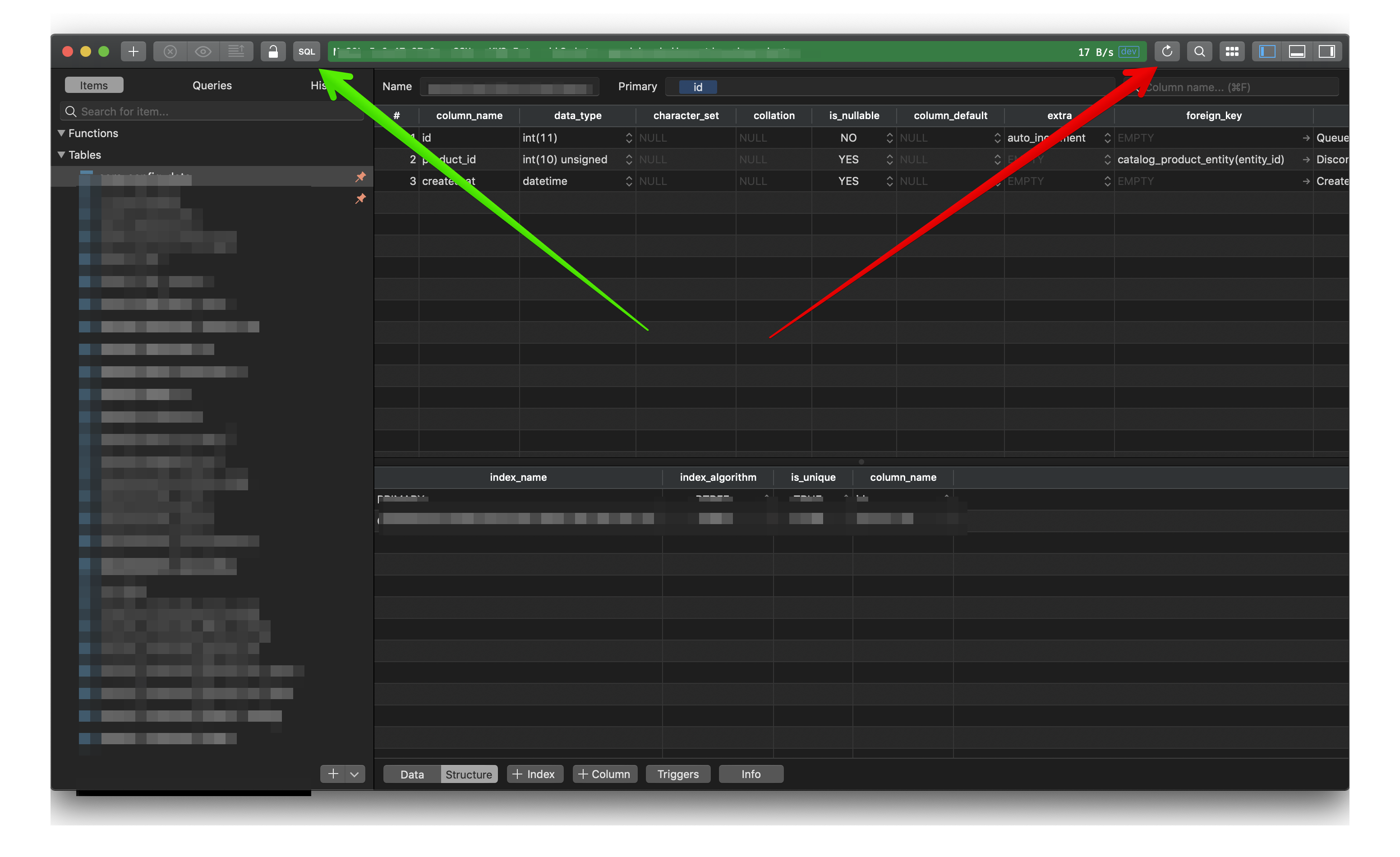Unpin the highlighted table using its pin icon

coord(361,177)
